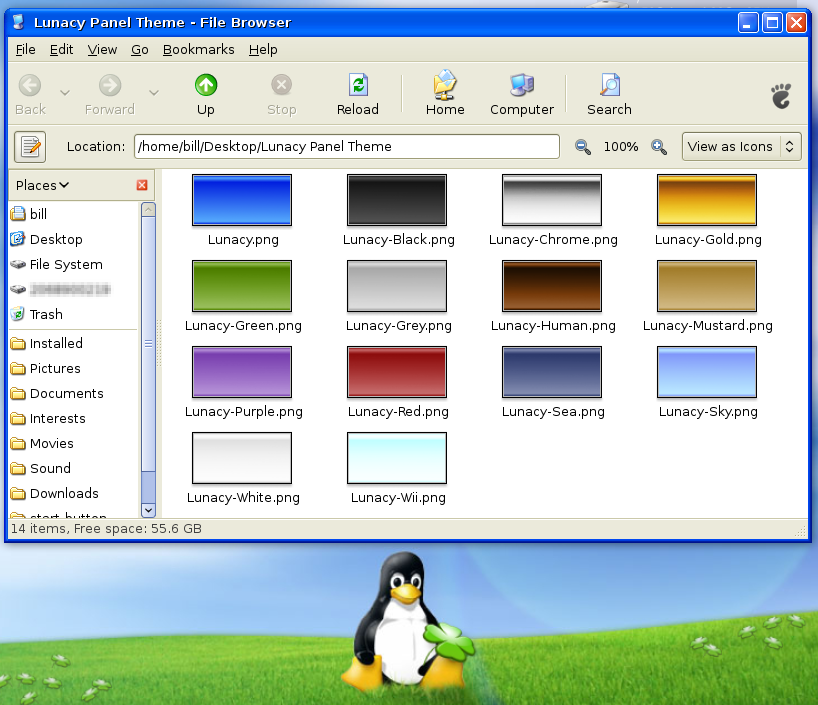Select the Lunacy-Grey.png thumbnail

click(397, 286)
